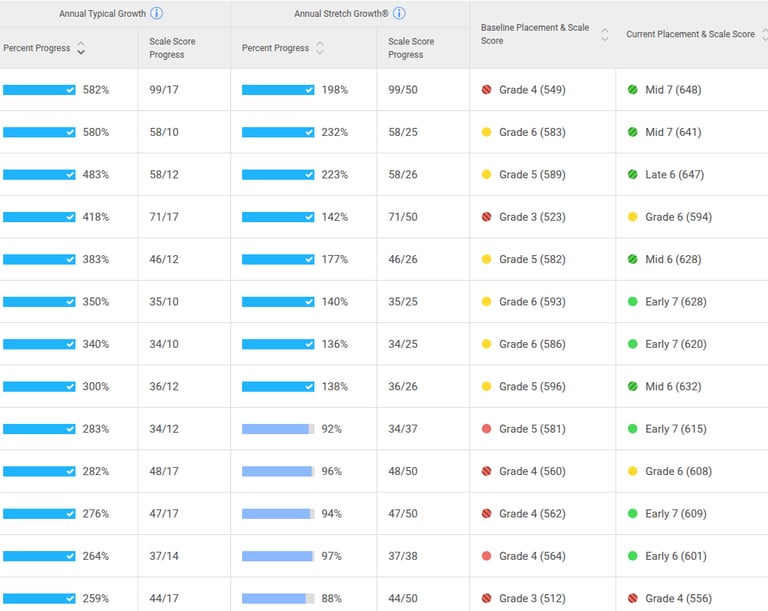The width and height of the screenshot is (768, 611).
Task: Click the green striped icon beside Mid 7 (648)
Action: coord(632,90)
